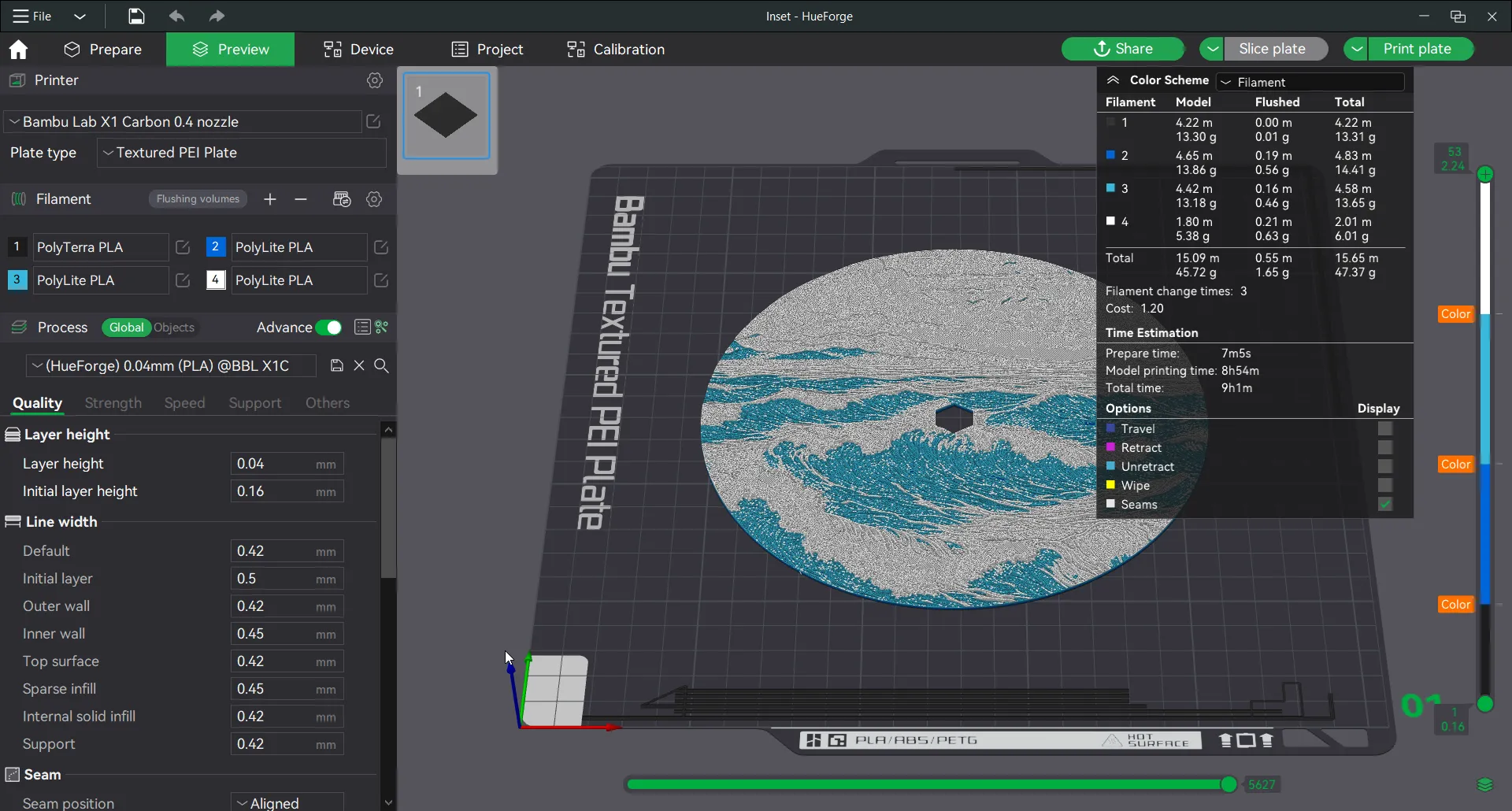
Task: Open layers icon at bottom right
Action: (1485, 784)
